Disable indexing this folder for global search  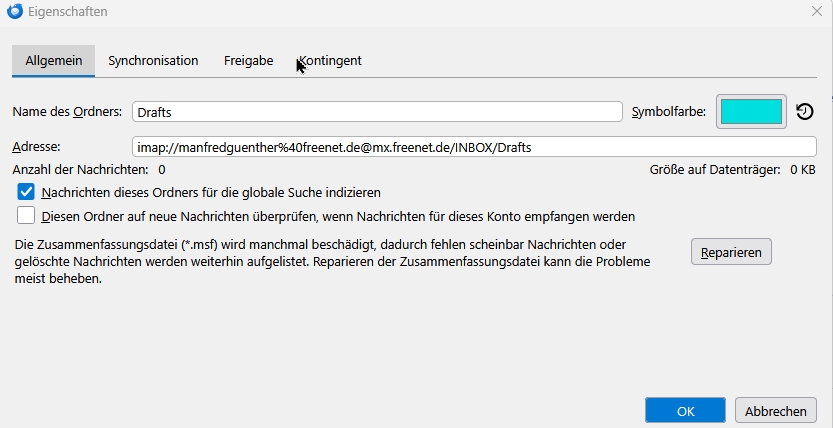27,191
